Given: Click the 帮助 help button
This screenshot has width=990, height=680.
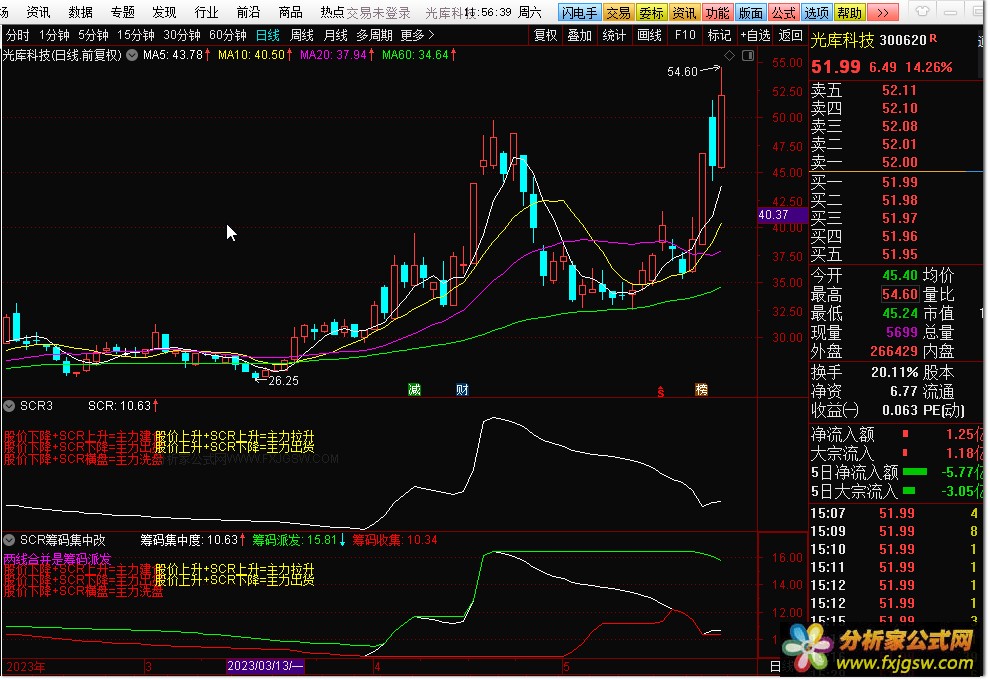Looking at the screenshot, I should pyautogui.click(x=849, y=13).
